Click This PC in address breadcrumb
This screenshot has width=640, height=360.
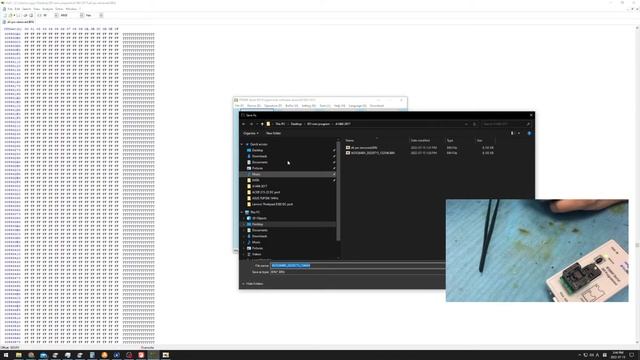coord(280,124)
